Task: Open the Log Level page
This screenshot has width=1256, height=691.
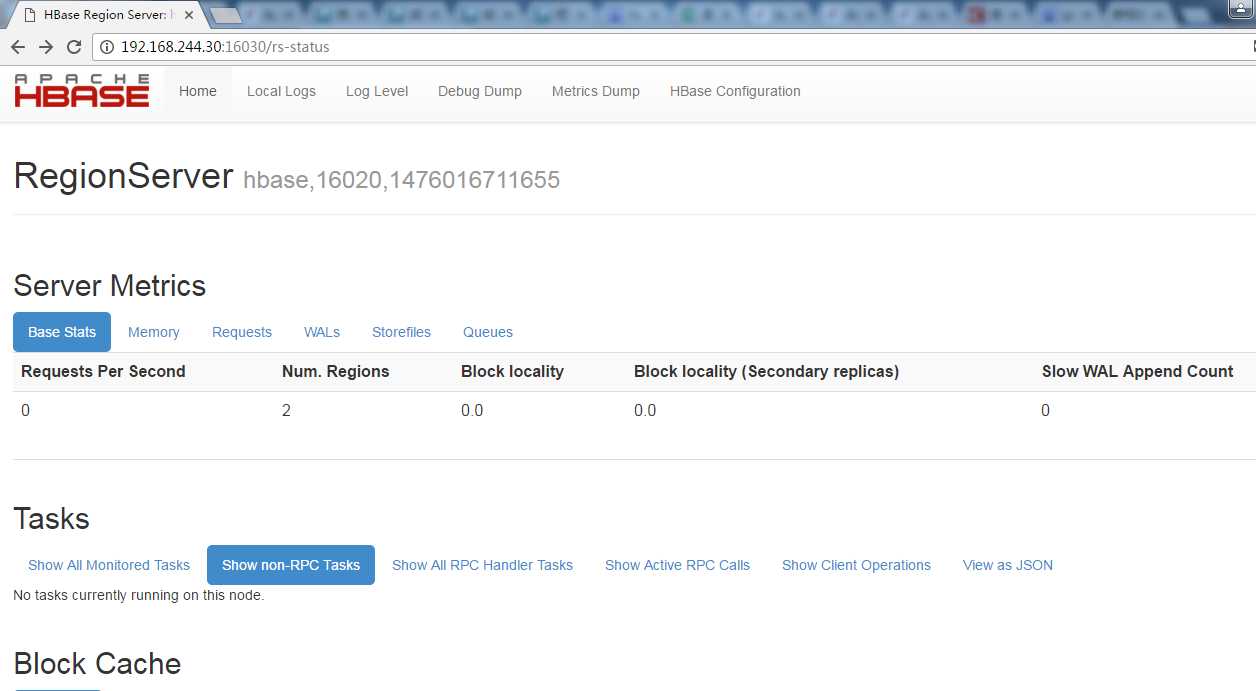Action: (377, 91)
